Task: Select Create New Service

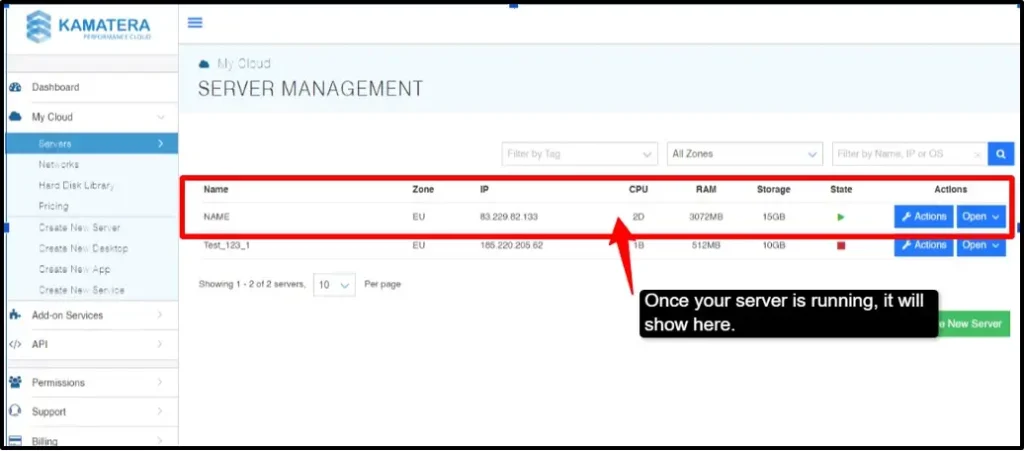Action: click(x=81, y=290)
